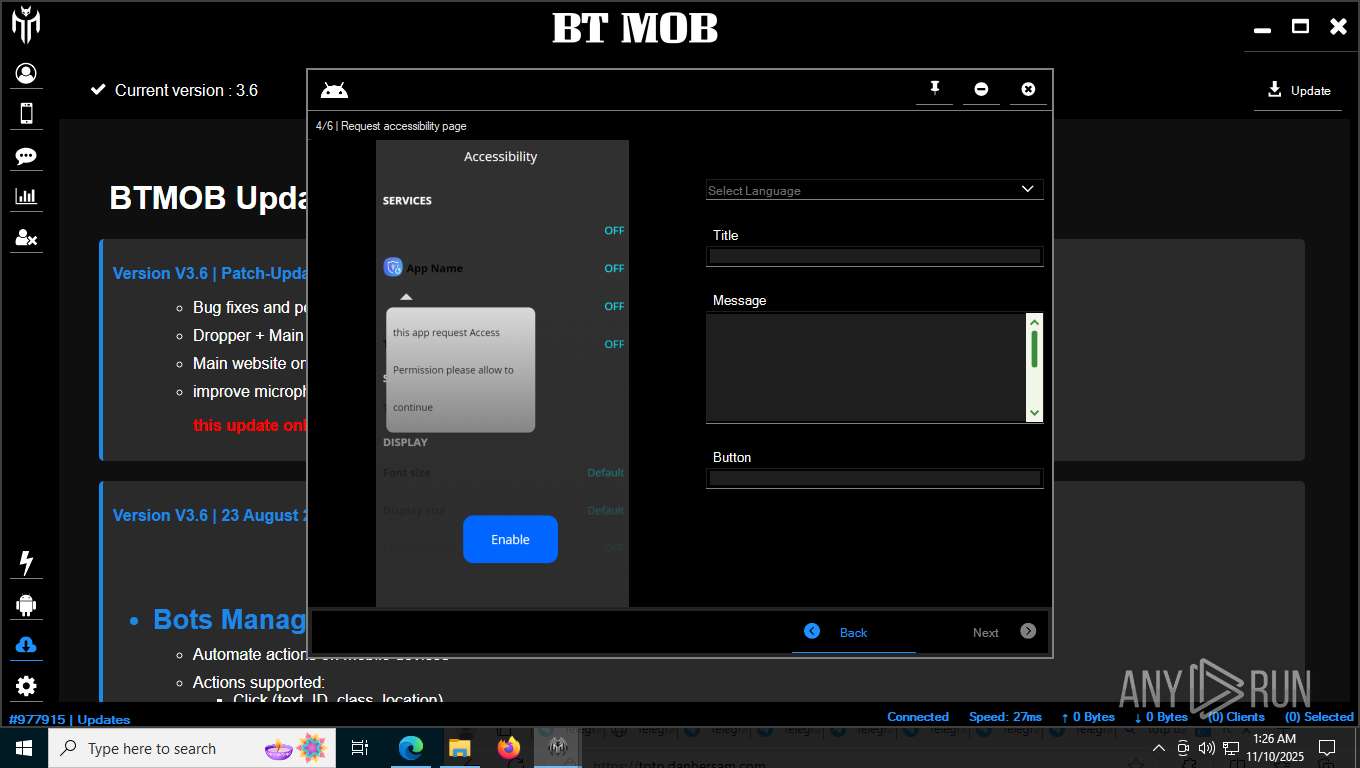Click the '(0) Clients' status entry
1360x768 pixels.
[1236, 717]
